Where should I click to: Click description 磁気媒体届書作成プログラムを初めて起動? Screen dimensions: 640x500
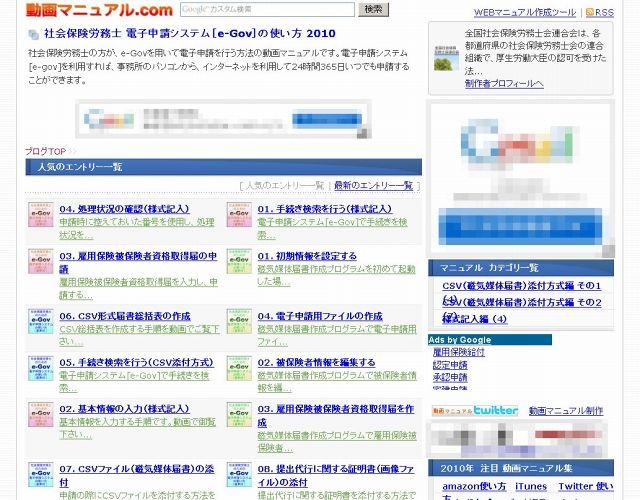[x=336, y=276]
